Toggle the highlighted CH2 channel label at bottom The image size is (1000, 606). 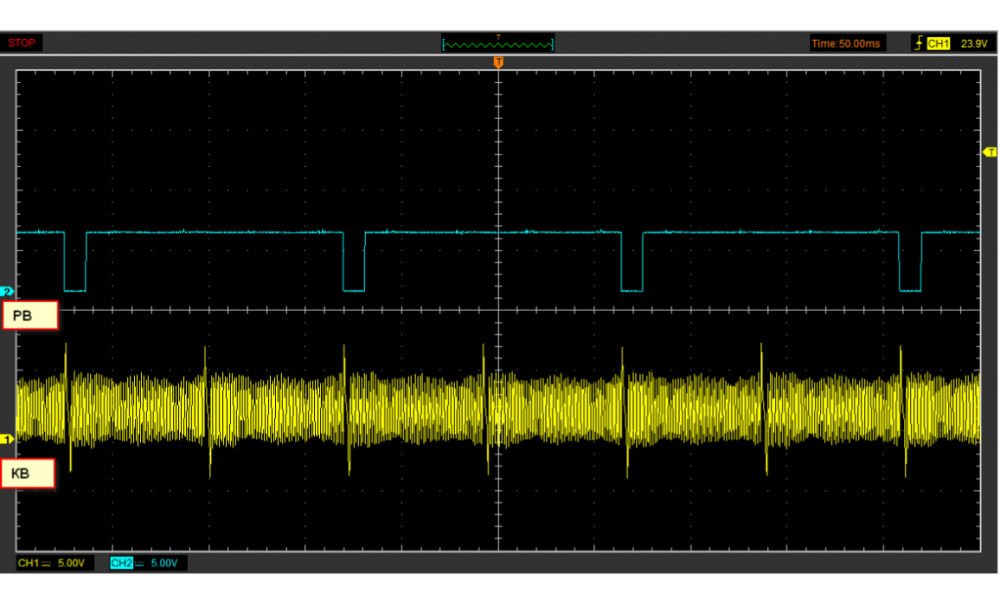tap(121, 564)
